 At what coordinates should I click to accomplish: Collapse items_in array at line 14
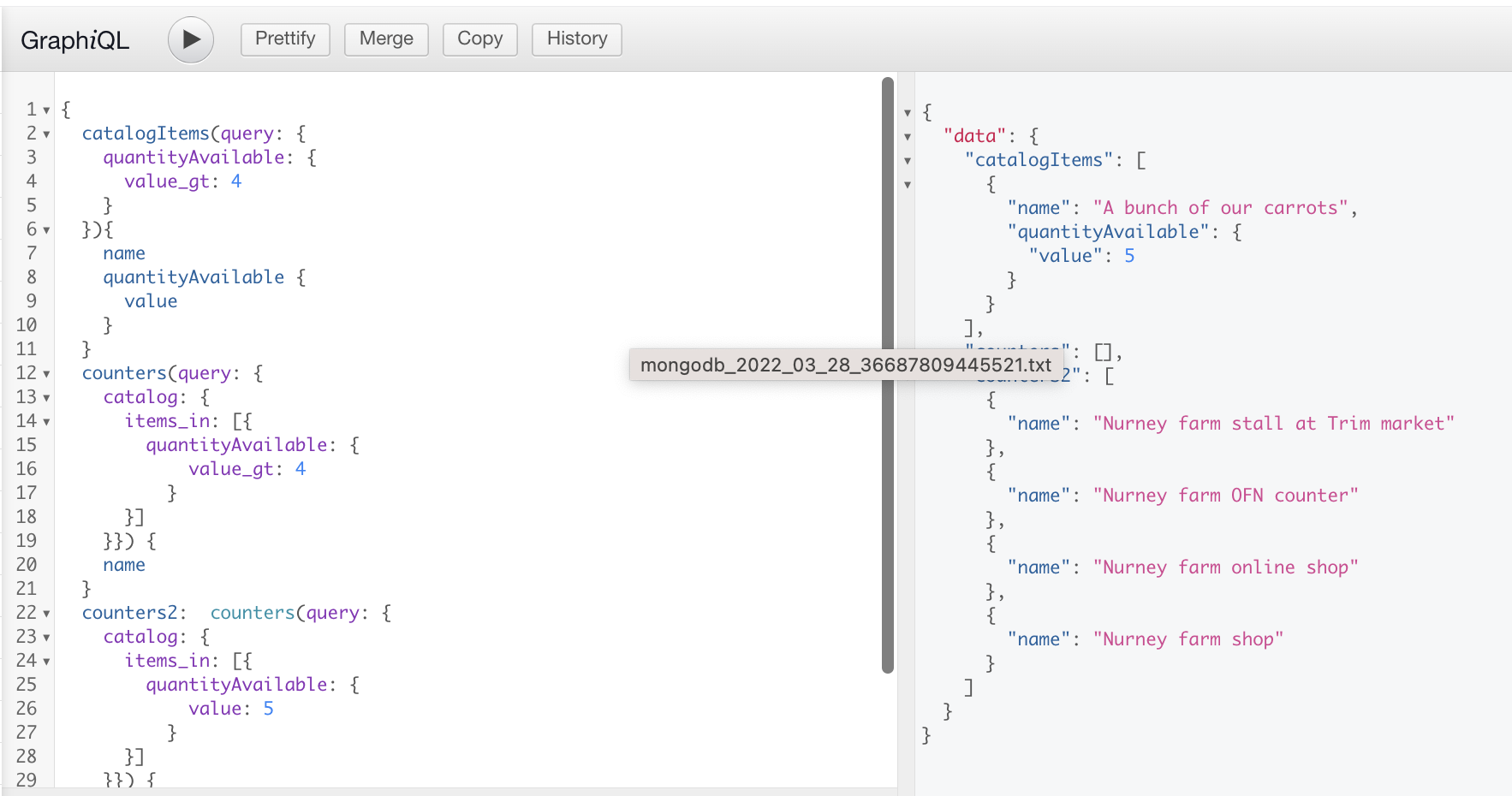(x=46, y=422)
